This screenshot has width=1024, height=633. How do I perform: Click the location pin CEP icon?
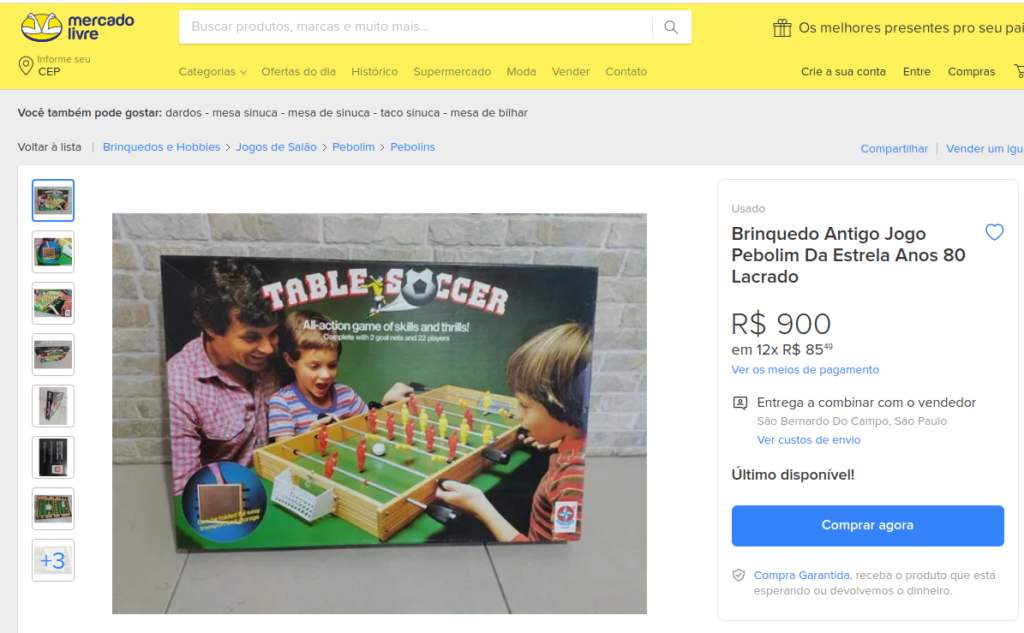[x=25, y=65]
